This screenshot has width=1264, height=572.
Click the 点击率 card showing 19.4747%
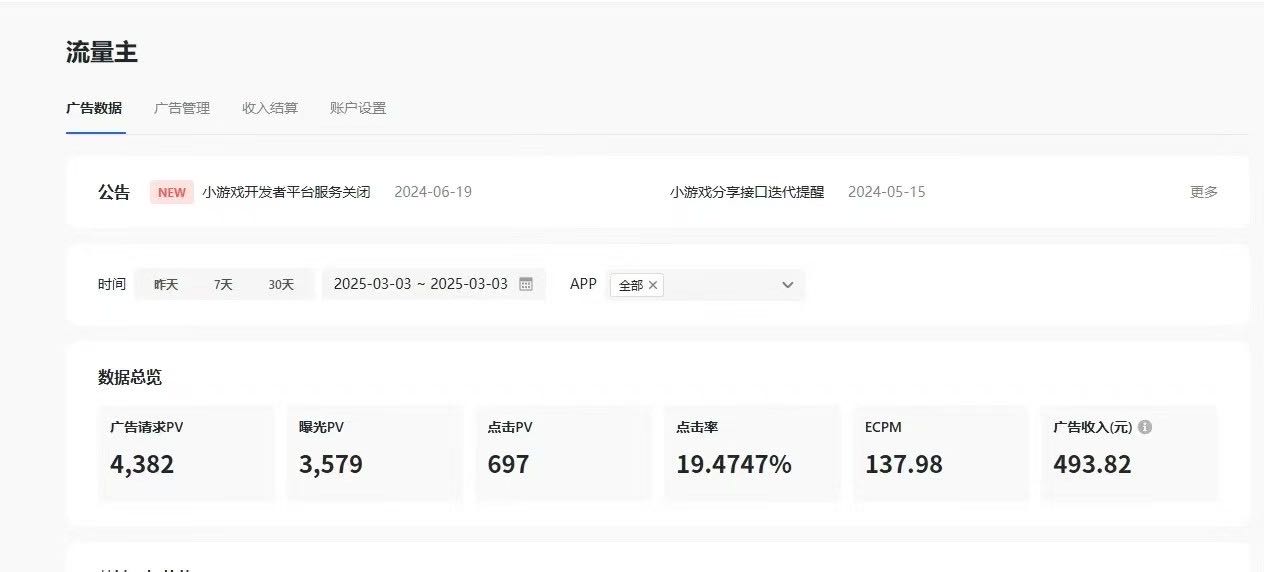752,453
